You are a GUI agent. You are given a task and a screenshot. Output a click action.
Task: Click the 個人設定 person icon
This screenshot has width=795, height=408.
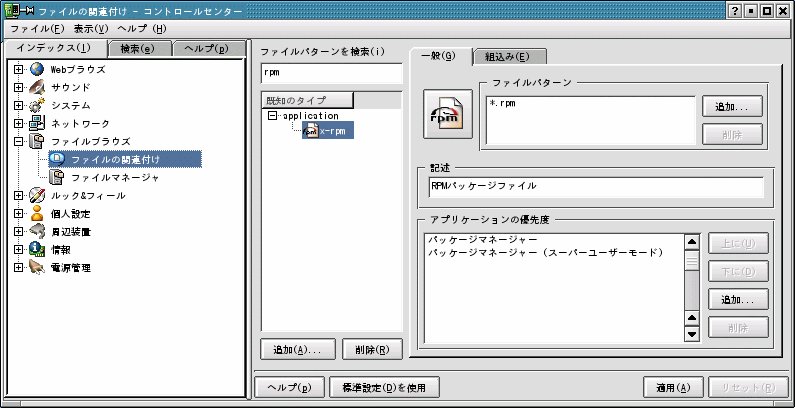[x=37, y=213]
